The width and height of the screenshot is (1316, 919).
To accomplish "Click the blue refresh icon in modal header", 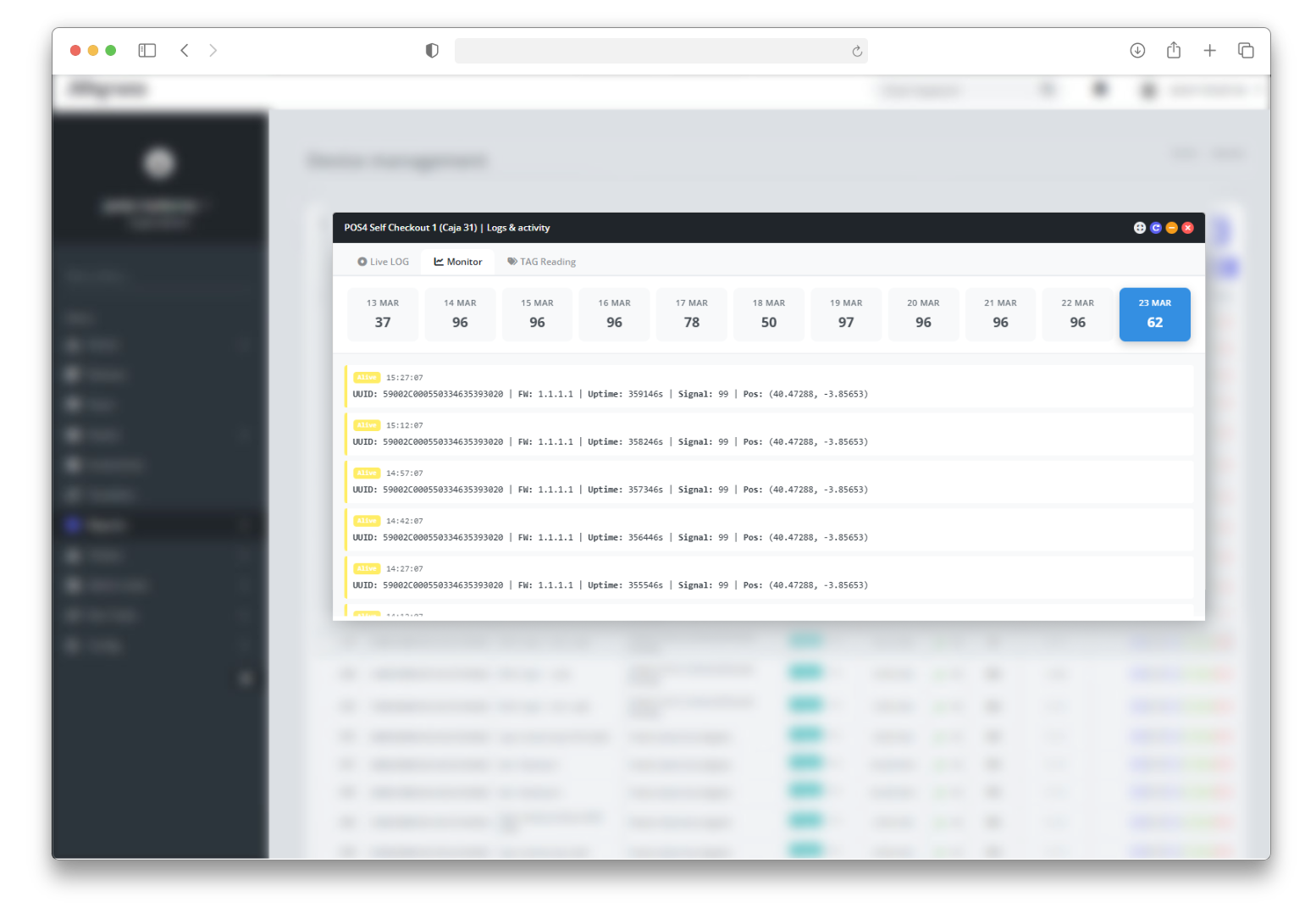I will (x=1155, y=228).
